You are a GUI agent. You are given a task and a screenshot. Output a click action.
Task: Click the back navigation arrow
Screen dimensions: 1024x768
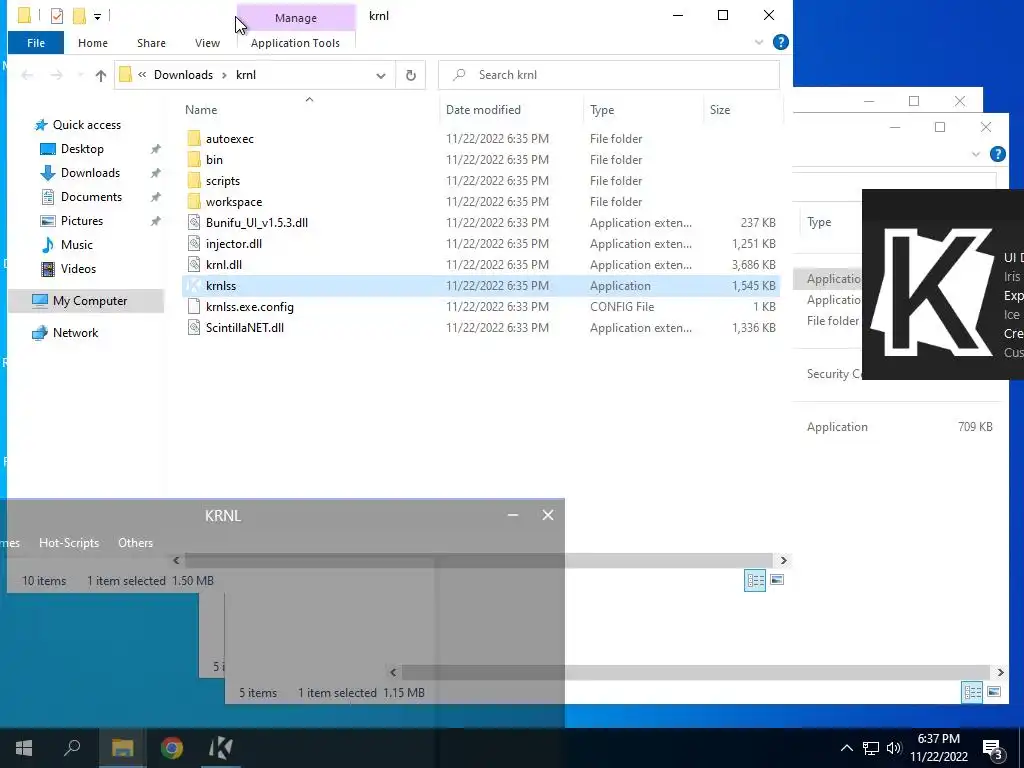click(27, 75)
